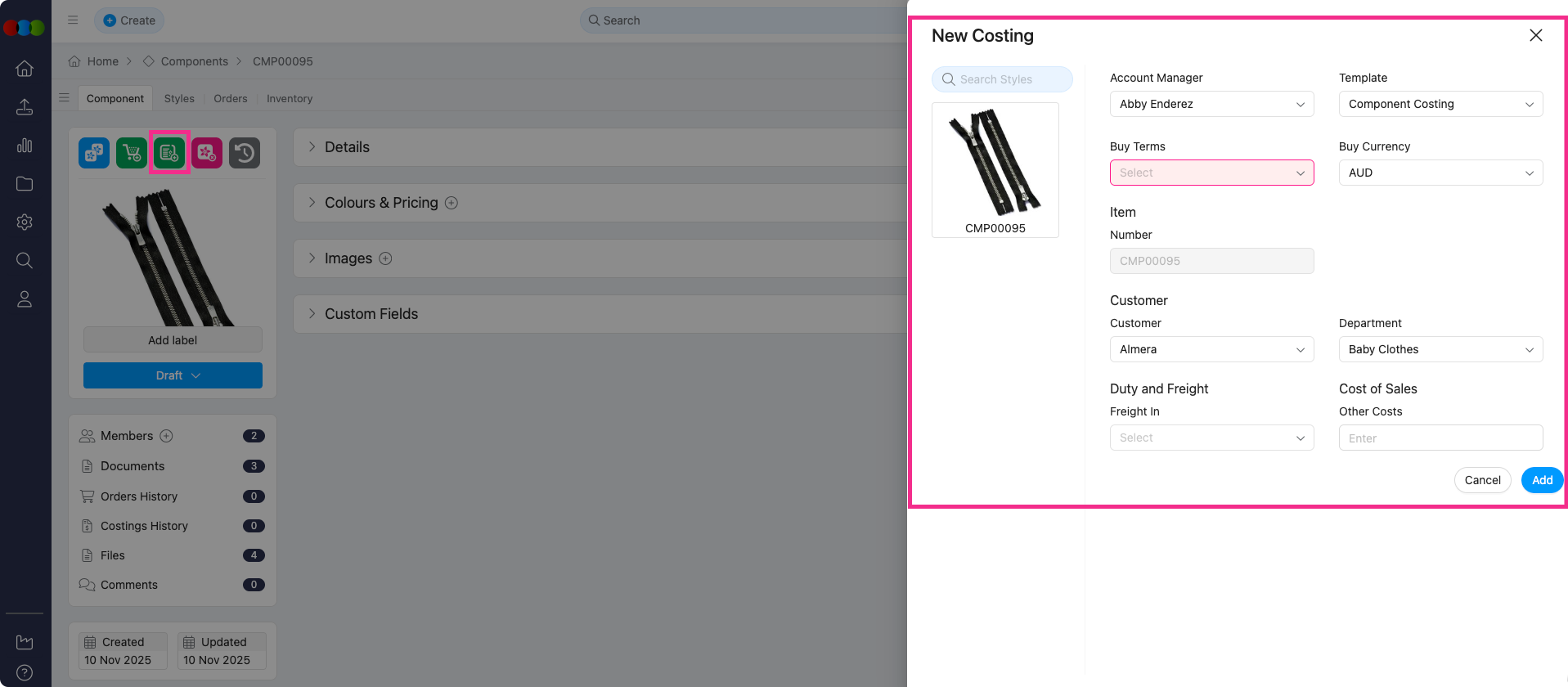Click the Other Costs input field
The height and width of the screenshot is (687, 1568).
[x=1440, y=438]
